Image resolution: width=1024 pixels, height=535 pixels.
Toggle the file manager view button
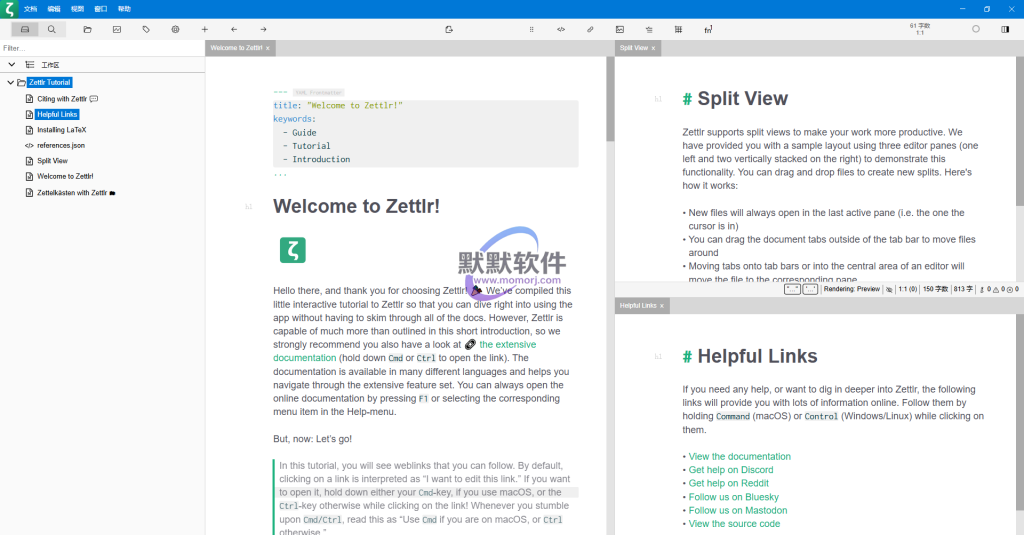pyautogui.click(x=25, y=29)
